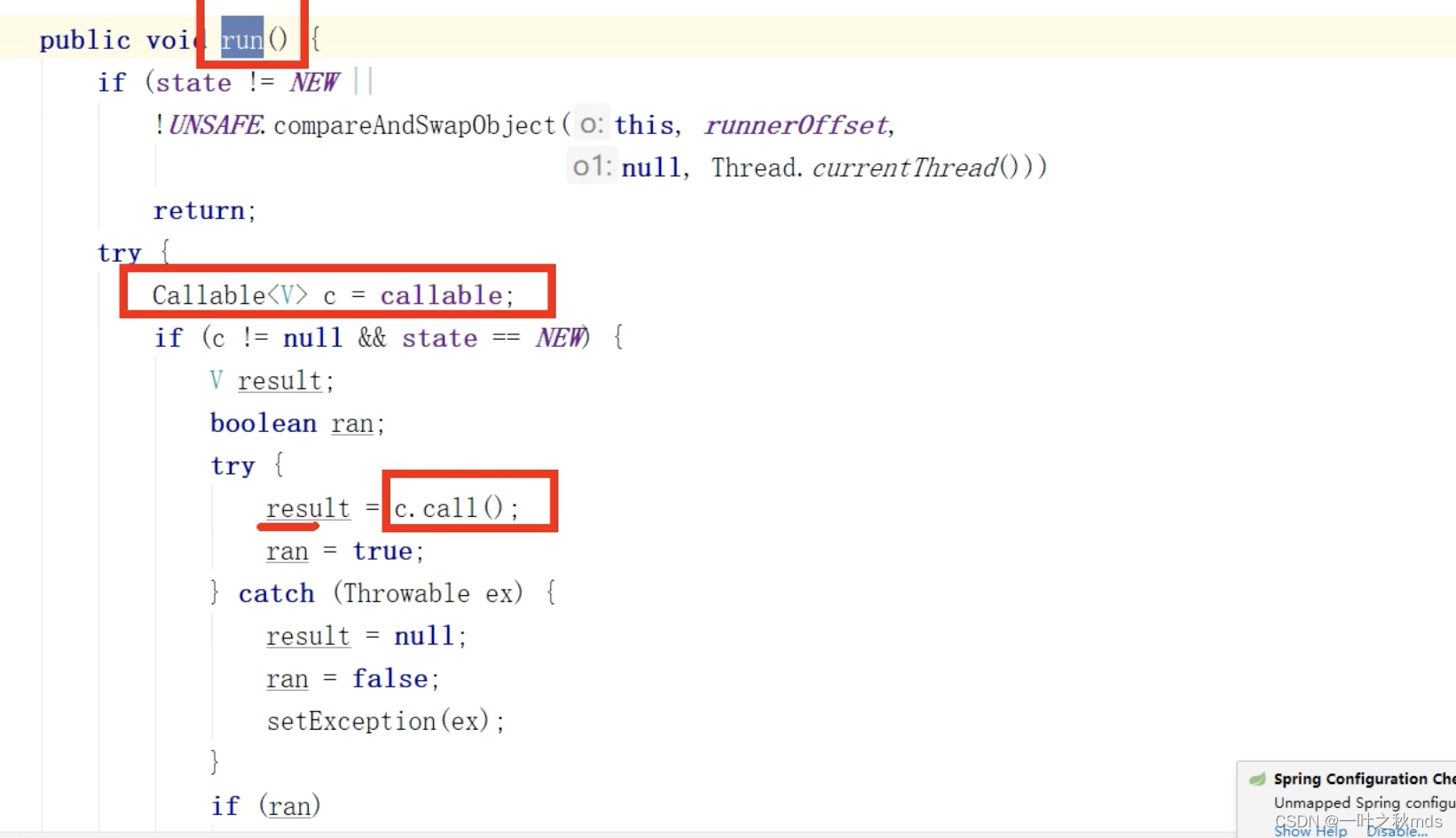Click the NEW enum constant reference
Viewport: 1456px width, 838px height.
315,82
